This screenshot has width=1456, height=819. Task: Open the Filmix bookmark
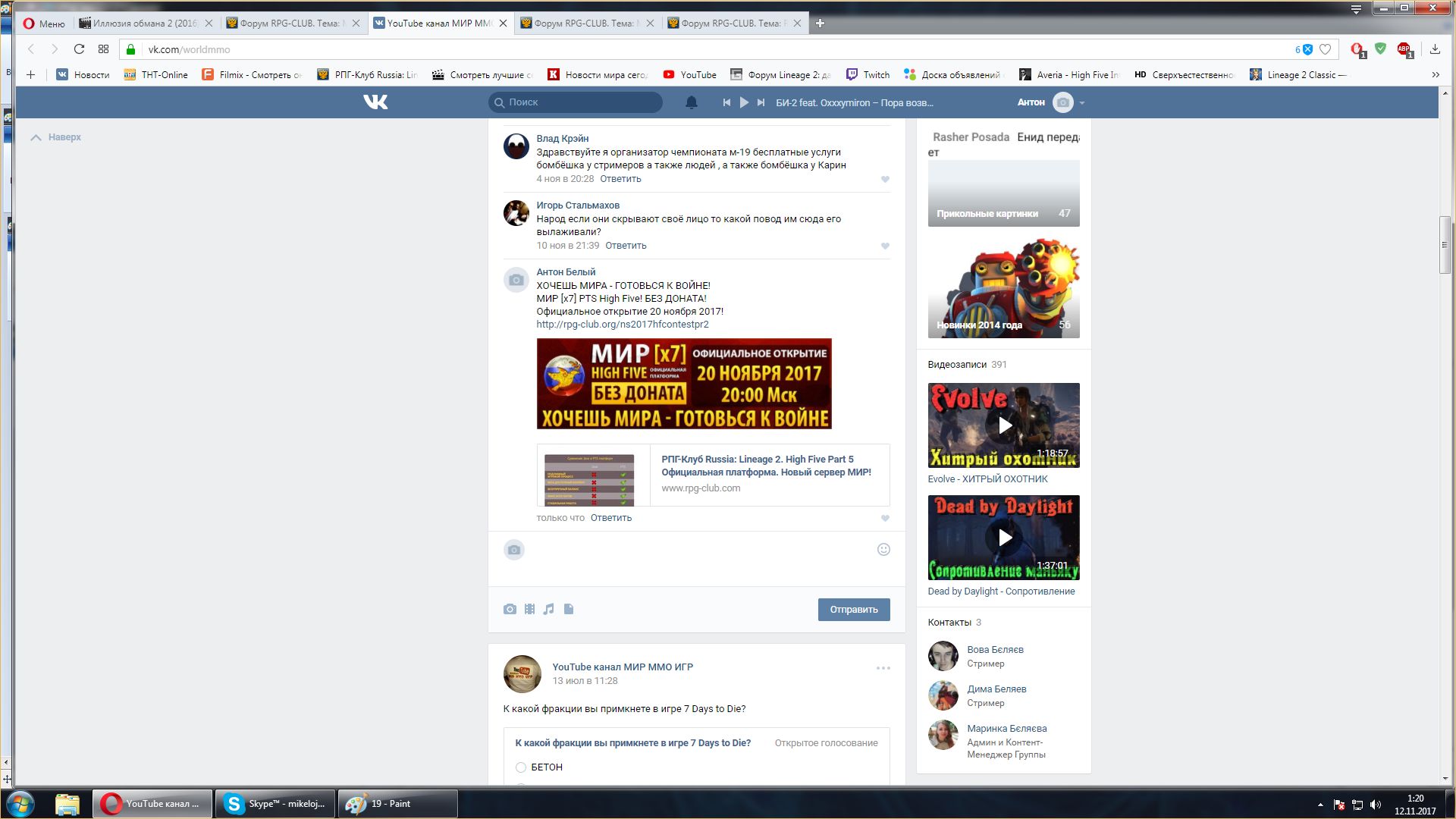pyautogui.click(x=252, y=74)
